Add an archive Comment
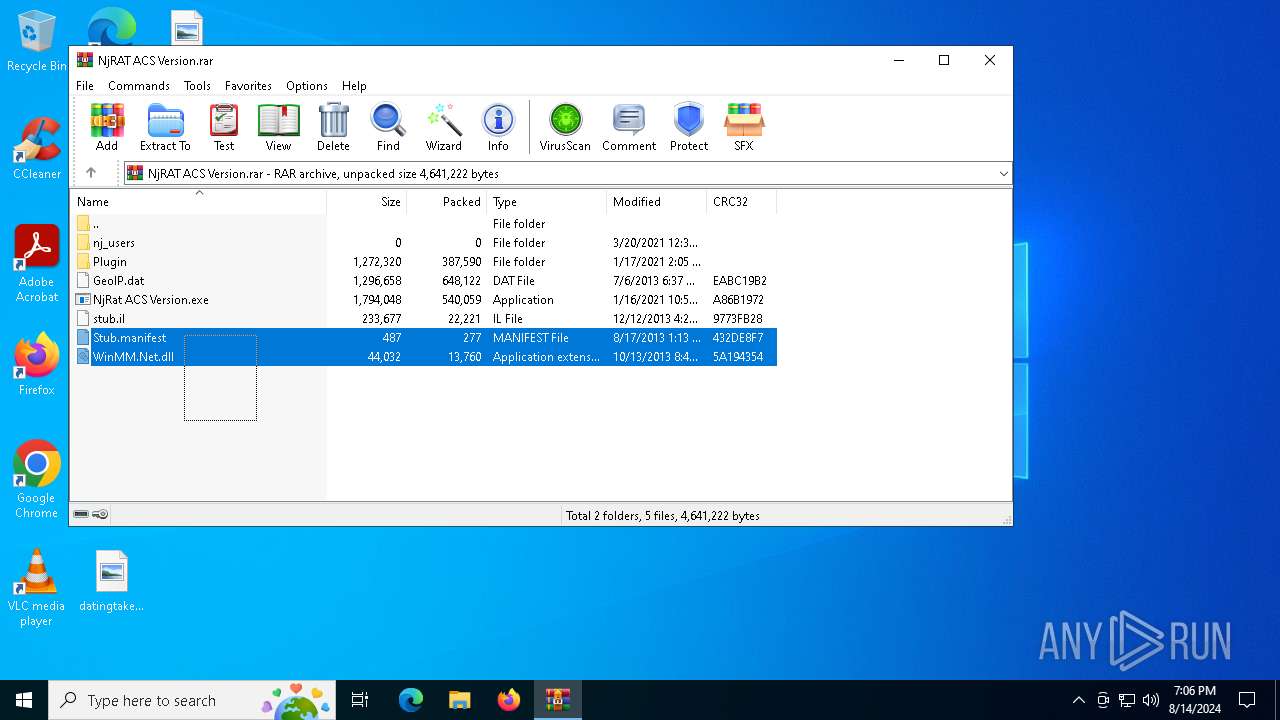The height and width of the screenshot is (720, 1280). coord(629,127)
